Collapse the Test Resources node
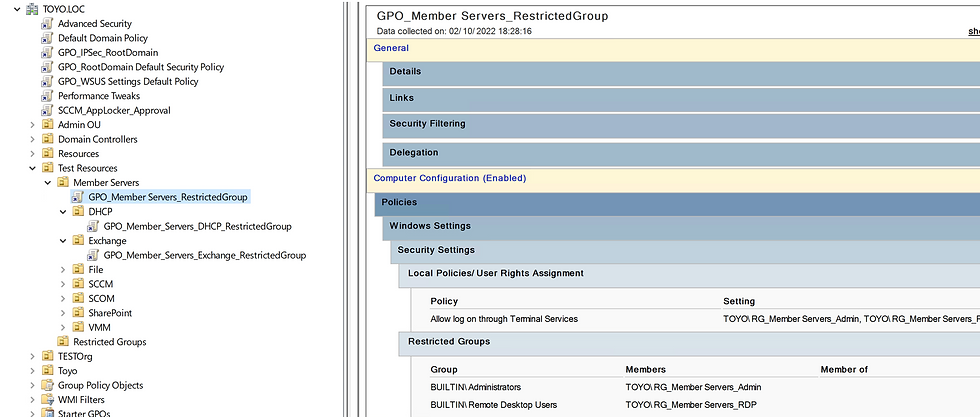This screenshot has width=980, height=417. (x=32, y=168)
